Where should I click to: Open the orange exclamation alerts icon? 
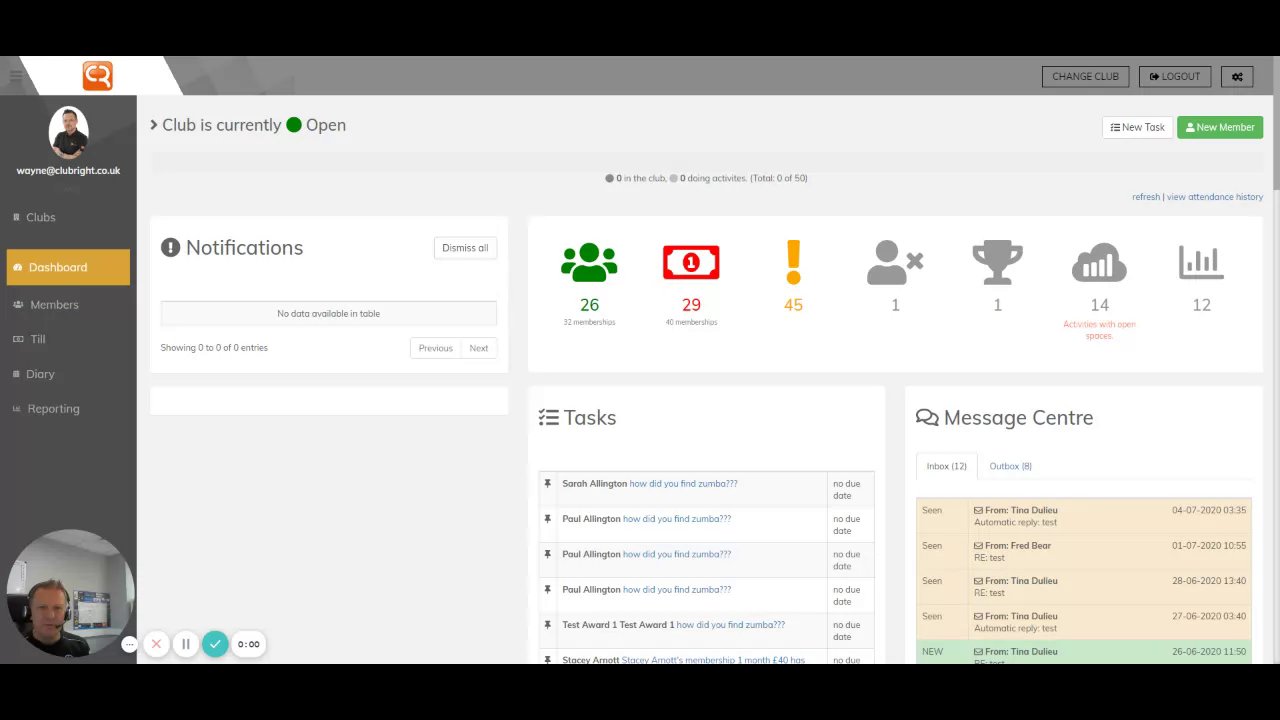coord(793,263)
